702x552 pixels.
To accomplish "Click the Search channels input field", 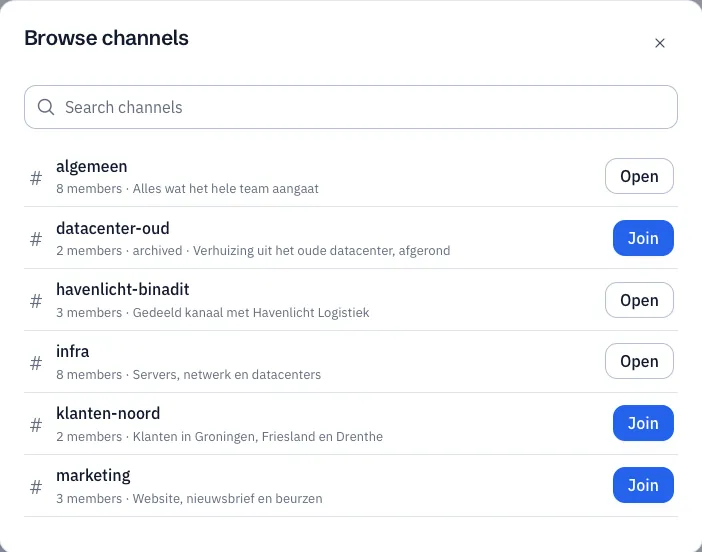I will pyautogui.click(x=351, y=107).
